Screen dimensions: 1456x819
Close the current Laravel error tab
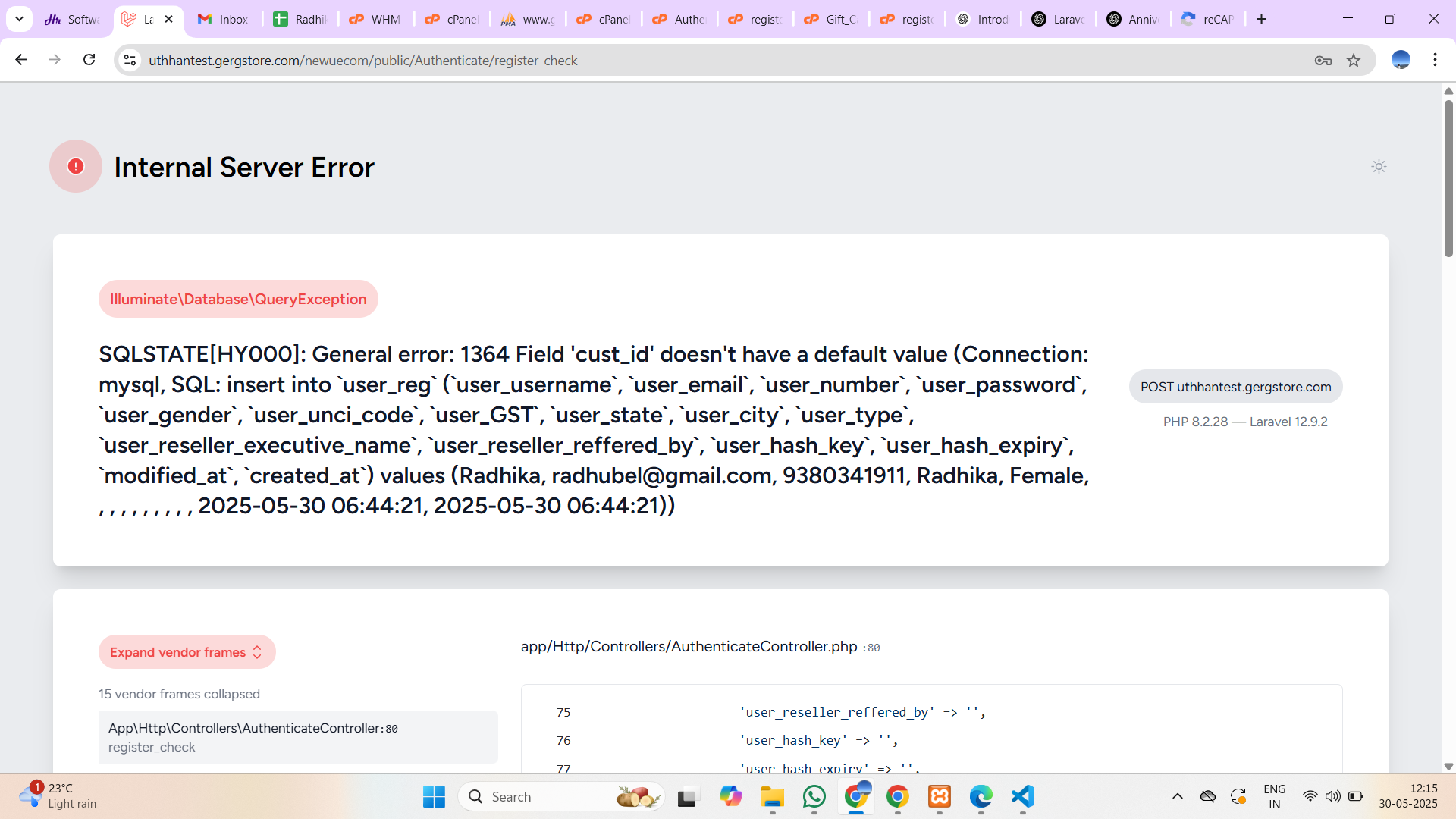[x=169, y=19]
